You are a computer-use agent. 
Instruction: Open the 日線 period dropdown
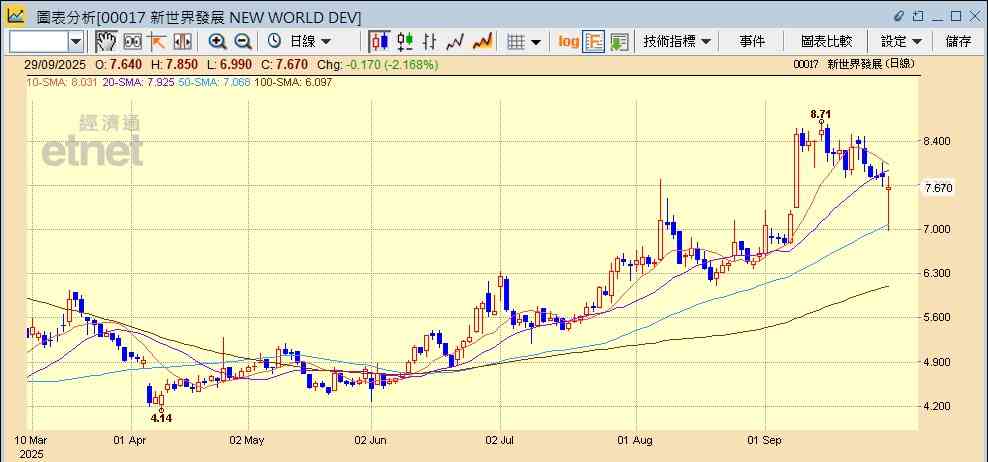pos(309,42)
